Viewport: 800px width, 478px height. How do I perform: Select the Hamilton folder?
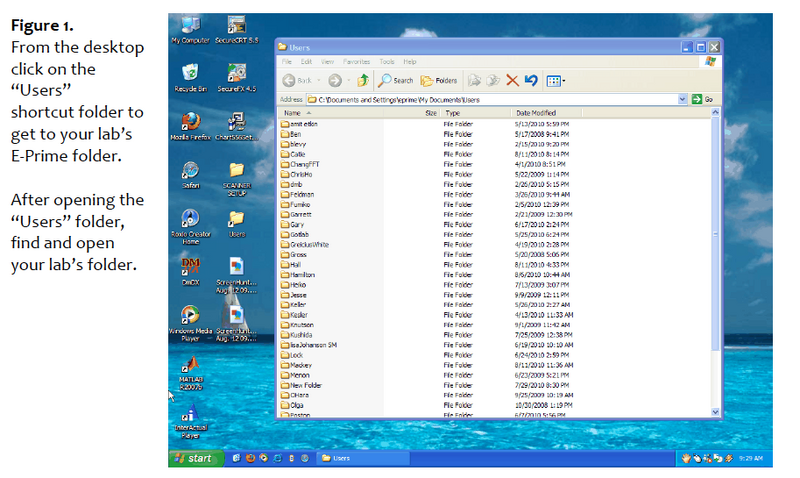pos(298,274)
